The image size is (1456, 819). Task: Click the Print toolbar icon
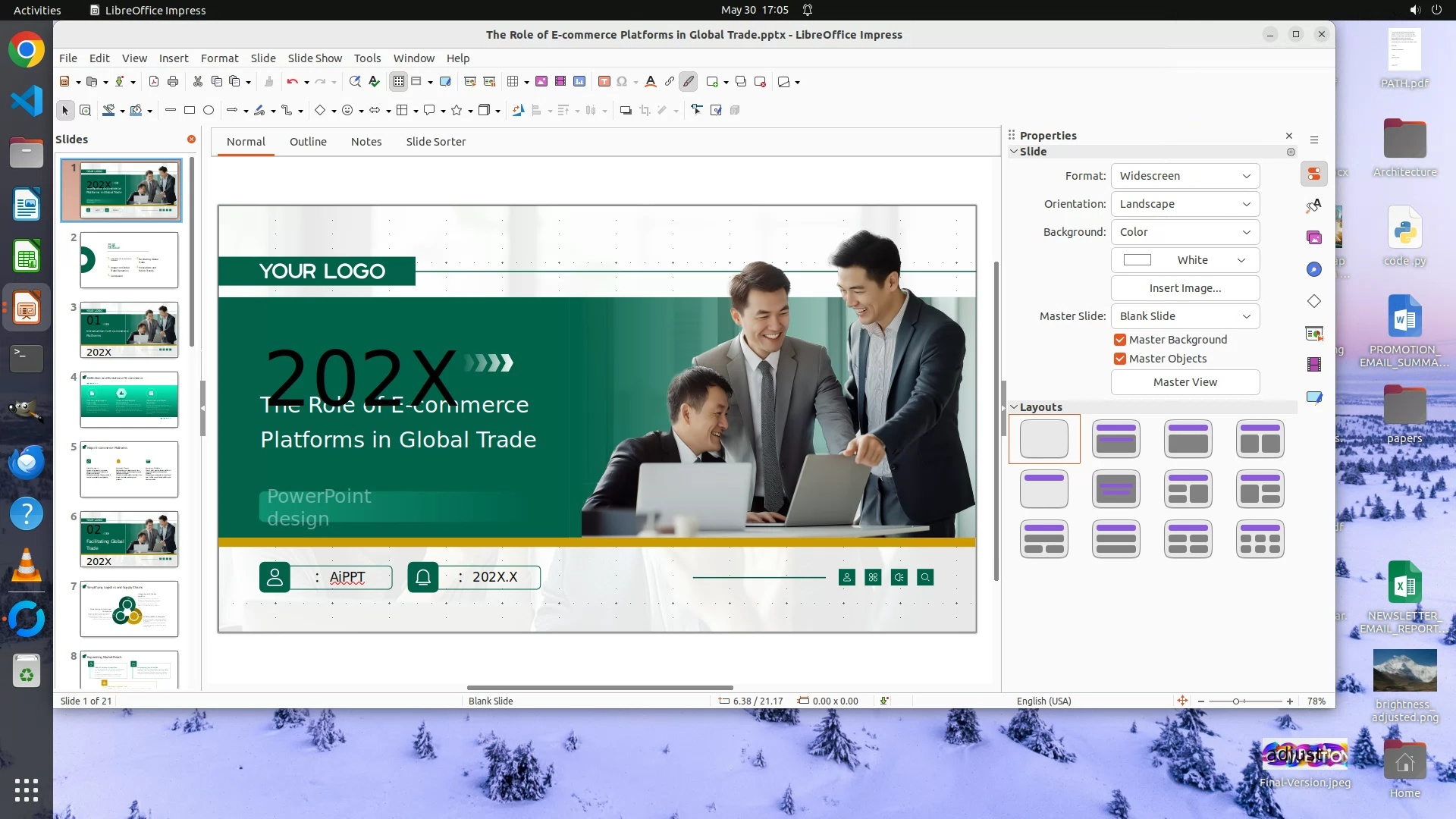click(x=173, y=82)
